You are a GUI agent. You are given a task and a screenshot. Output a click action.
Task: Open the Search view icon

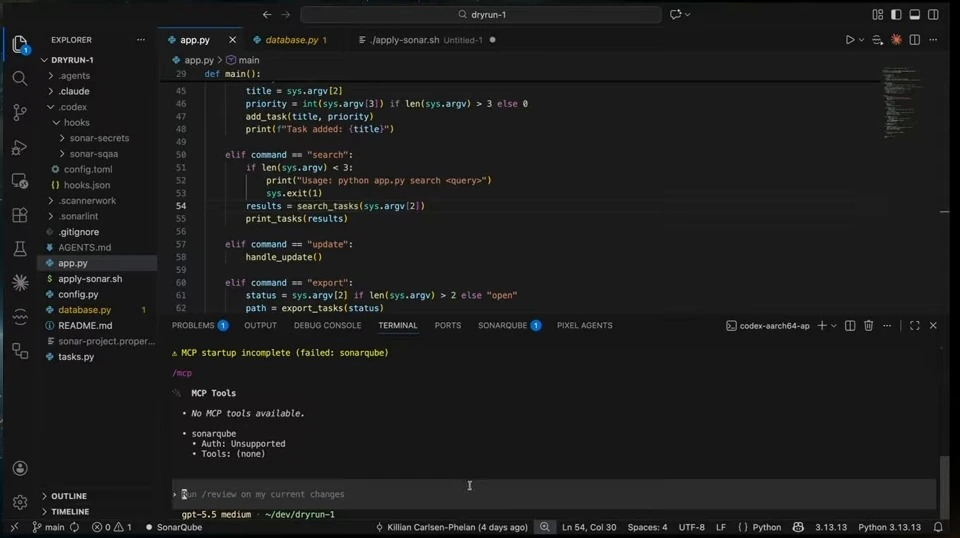point(20,78)
